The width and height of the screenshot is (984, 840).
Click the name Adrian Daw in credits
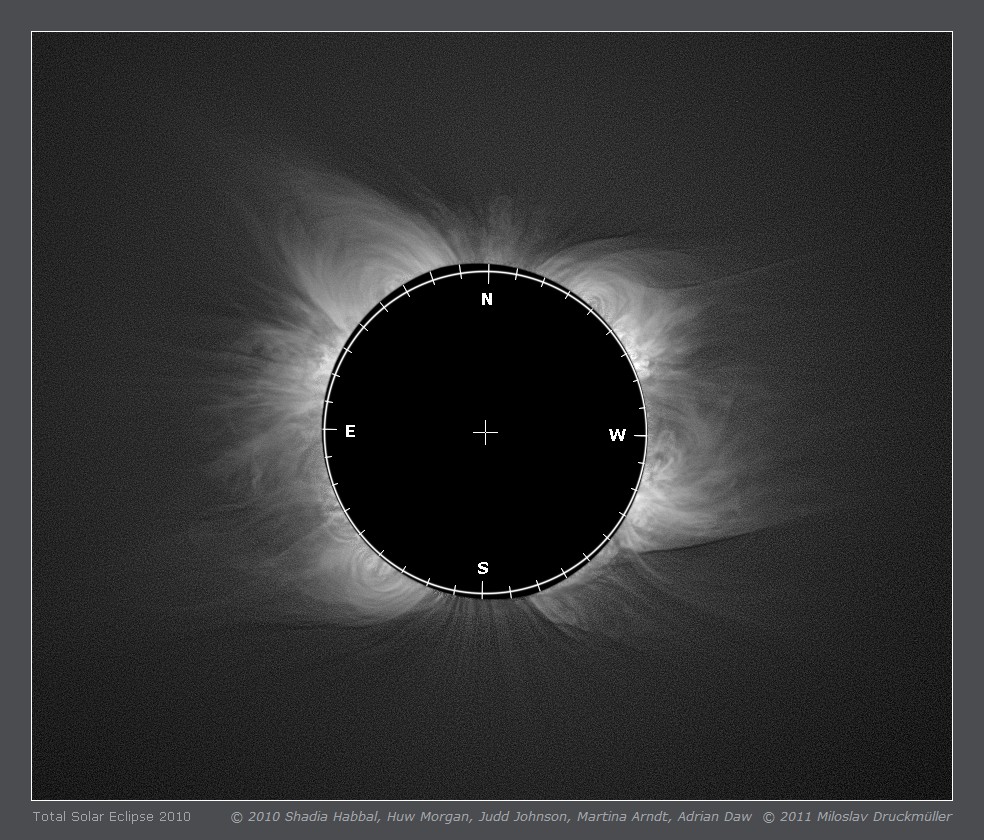tap(714, 817)
